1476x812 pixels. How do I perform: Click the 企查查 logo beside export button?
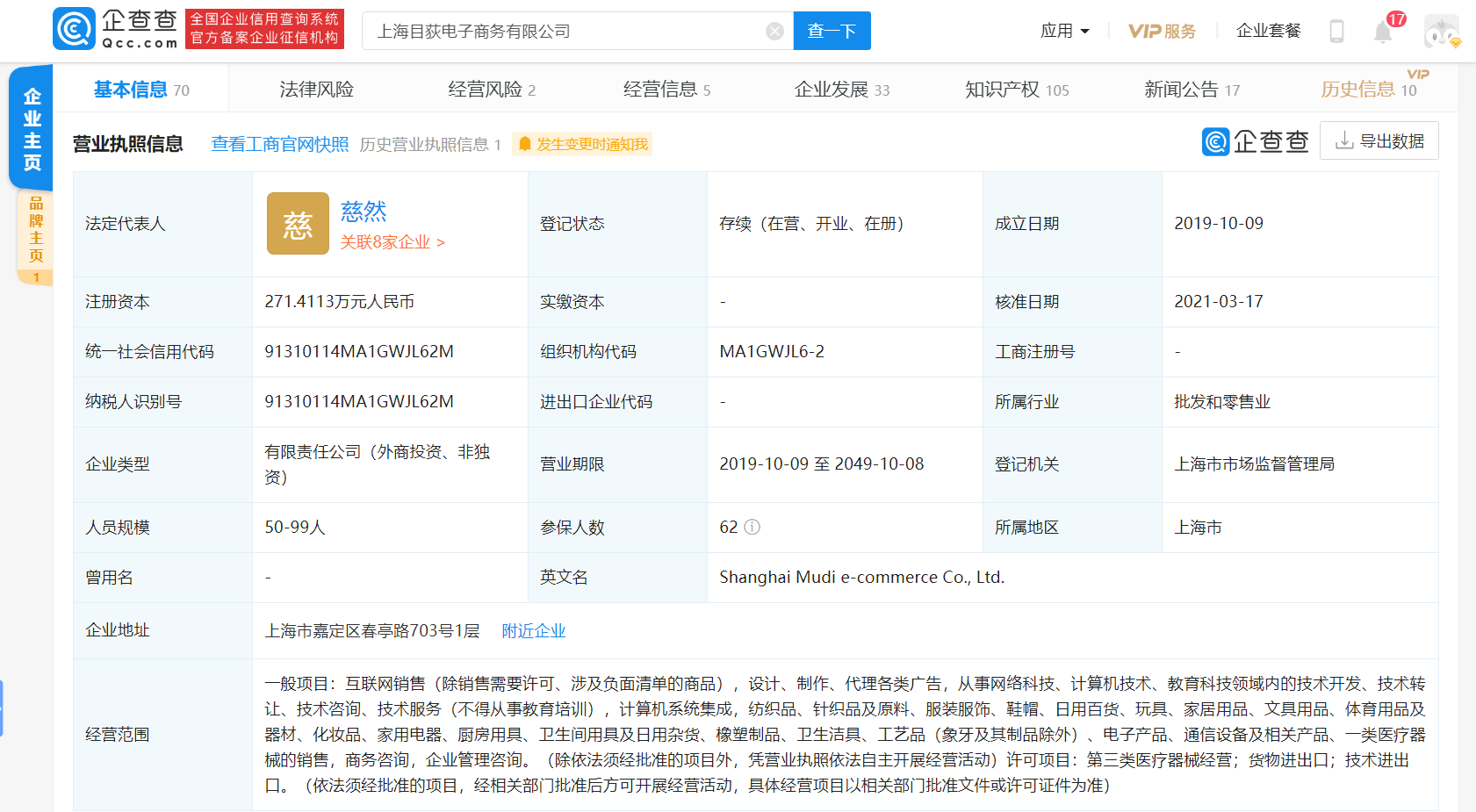coord(1255,141)
